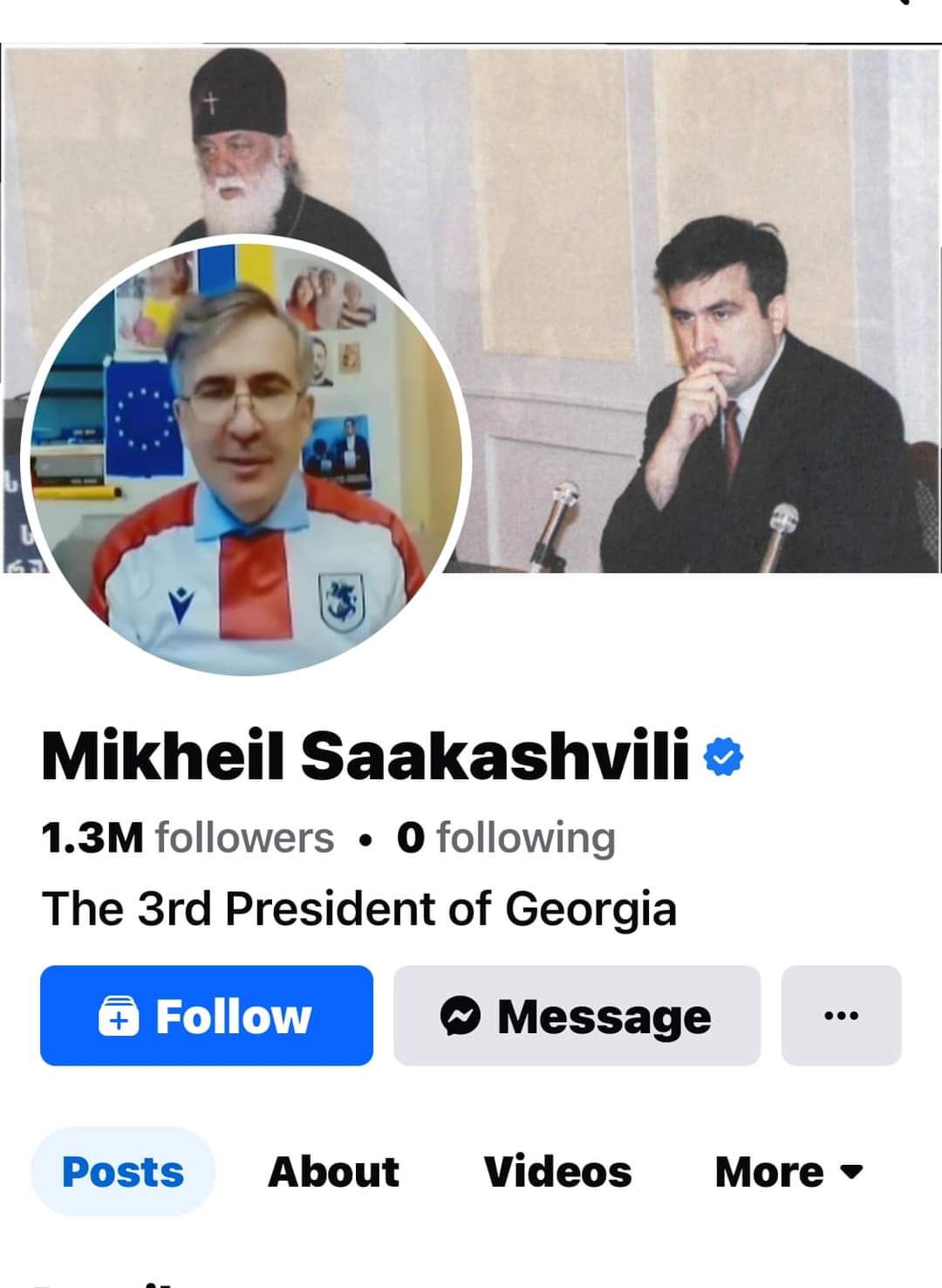Expand the More dropdown arrow in the tab bar

click(851, 1172)
